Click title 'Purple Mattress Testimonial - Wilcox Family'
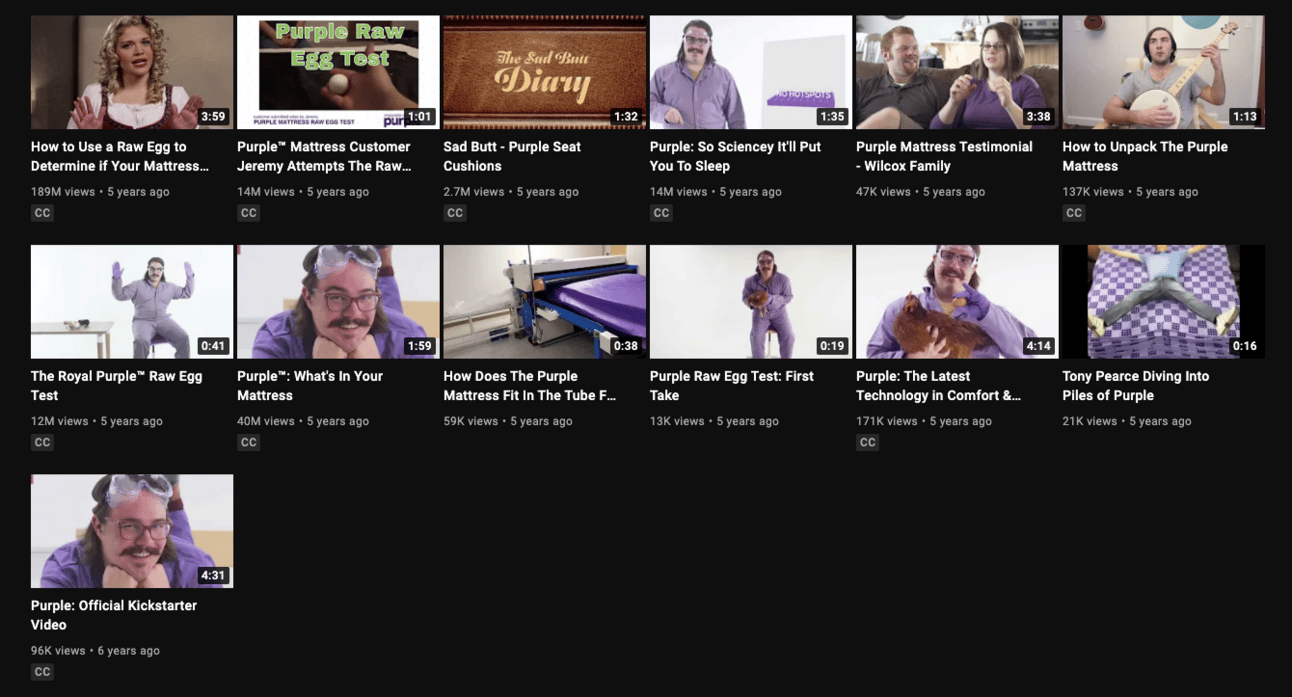The width and height of the screenshot is (1292, 697). pos(944,156)
